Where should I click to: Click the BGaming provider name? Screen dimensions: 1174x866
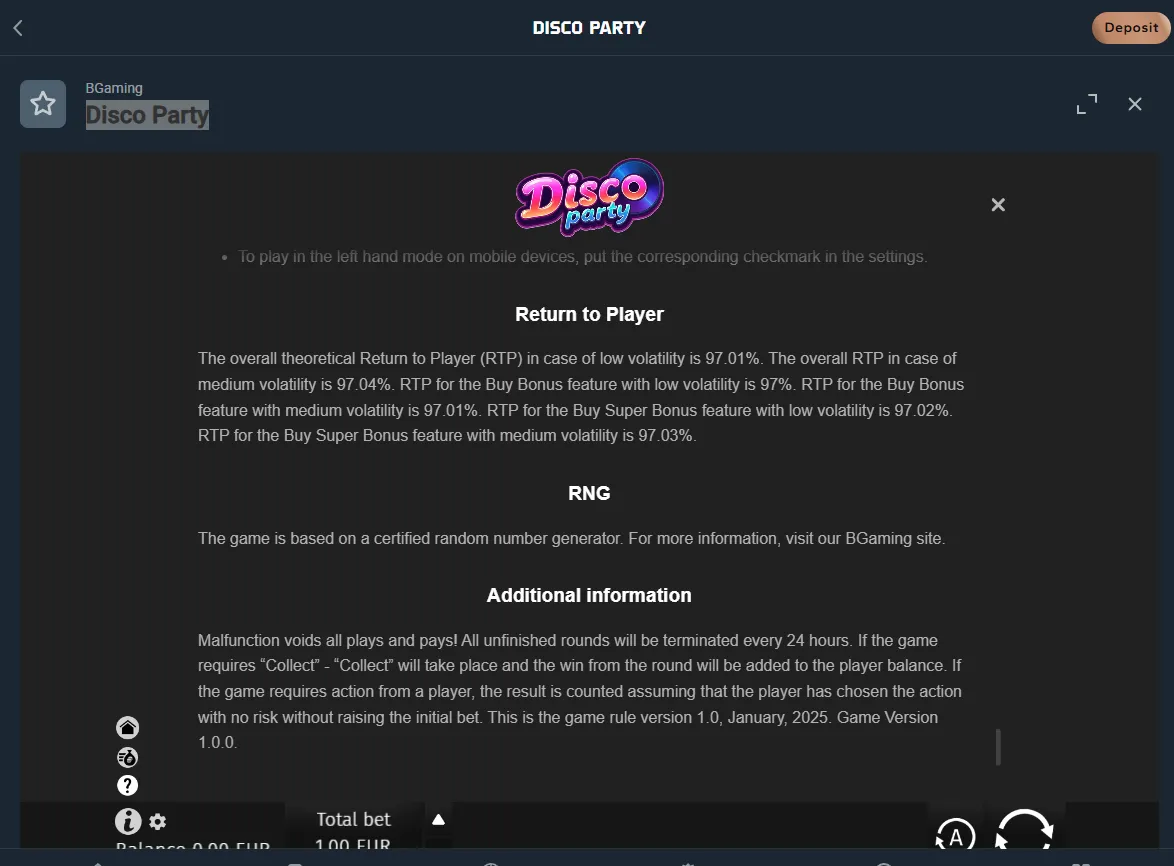114,88
